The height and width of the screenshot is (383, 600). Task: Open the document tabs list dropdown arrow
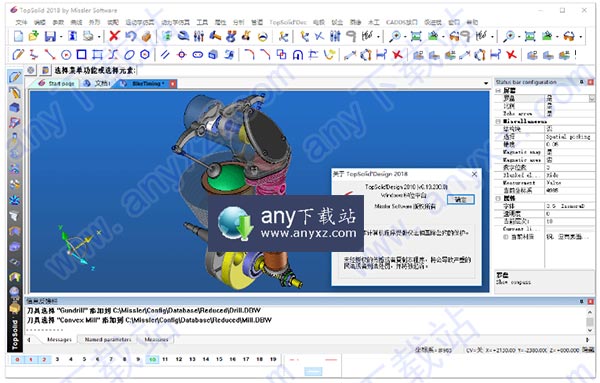pyautogui.click(x=486, y=83)
